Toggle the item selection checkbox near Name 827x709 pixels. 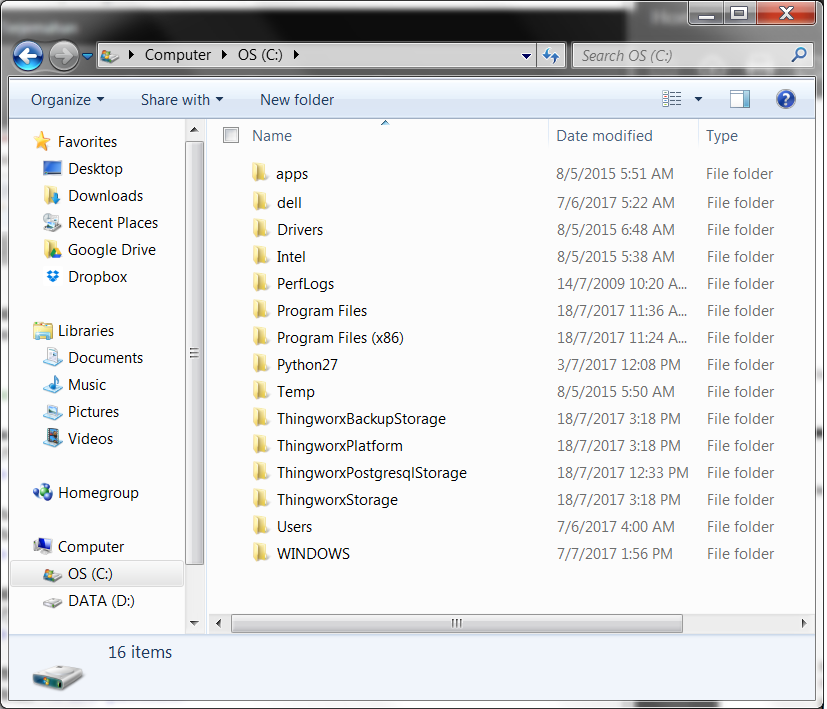[231, 135]
